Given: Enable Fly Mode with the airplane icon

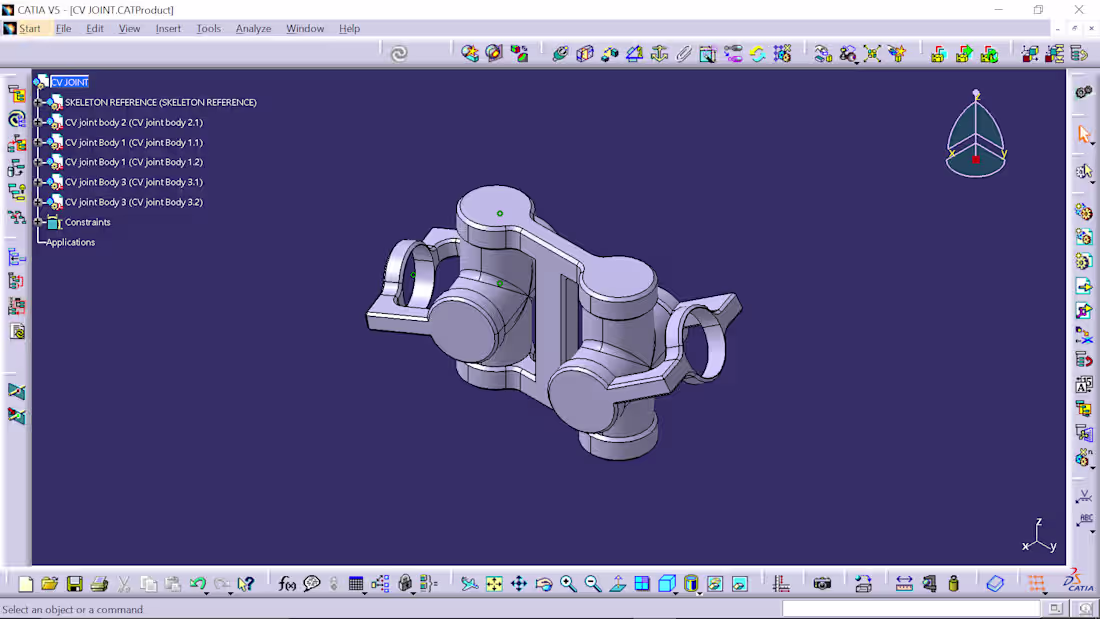Looking at the screenshot, I should (x=470, y=582).
